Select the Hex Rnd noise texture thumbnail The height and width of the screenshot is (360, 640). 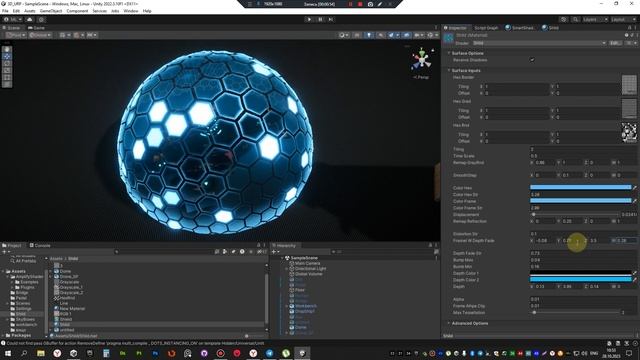click(629, 133)
